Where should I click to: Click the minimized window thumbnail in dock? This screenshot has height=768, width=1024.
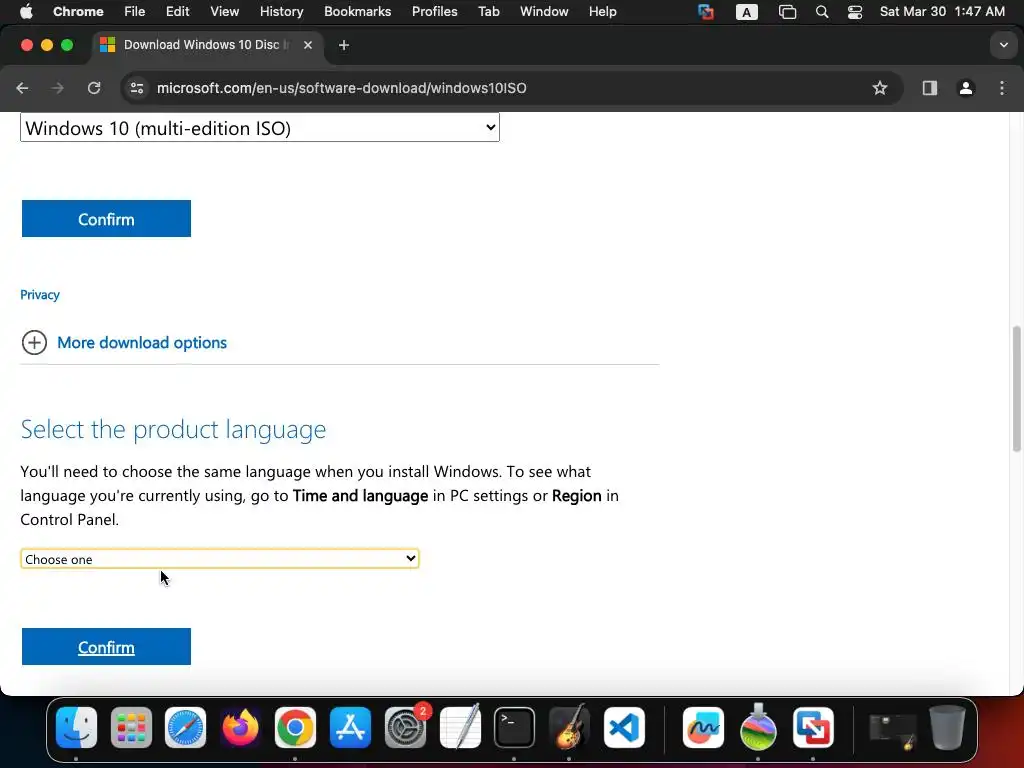[x=892, y=731]
